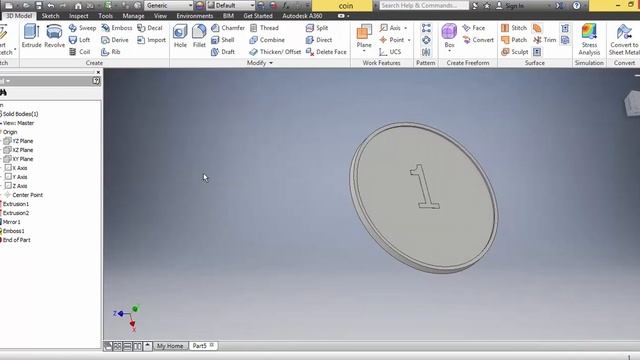The width and height of the screenshot is (640, 360).
Task: Use the Derive command
Action: click(115, 40)
